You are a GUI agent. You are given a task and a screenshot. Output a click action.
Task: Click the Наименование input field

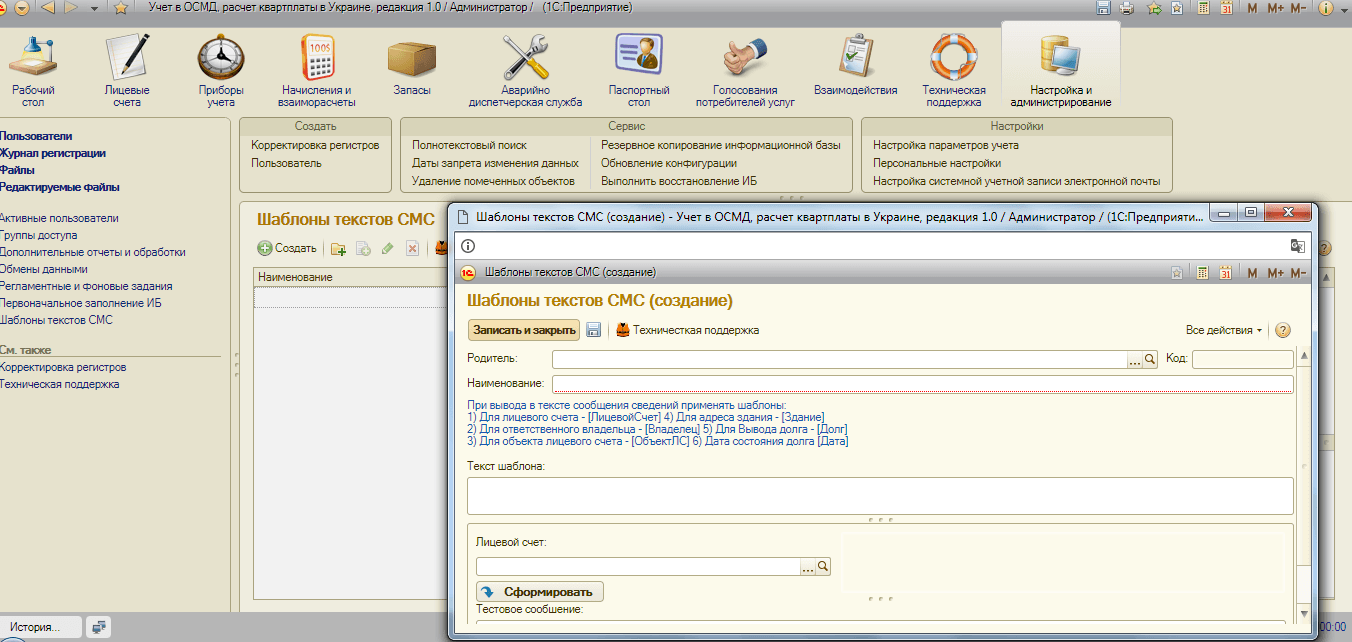[923, 383]
